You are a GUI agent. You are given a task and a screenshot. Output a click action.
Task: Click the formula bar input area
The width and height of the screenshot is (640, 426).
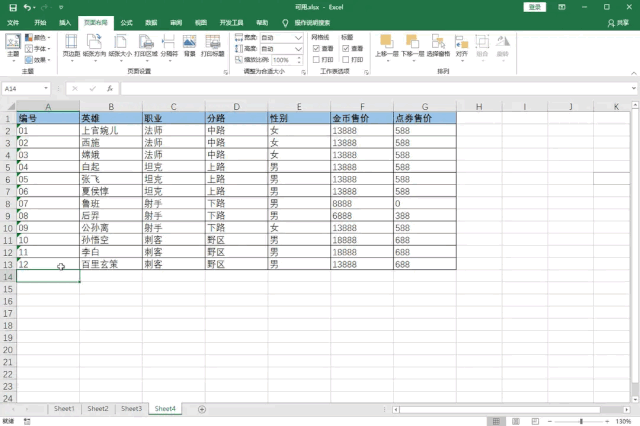[x=375, y=88]
